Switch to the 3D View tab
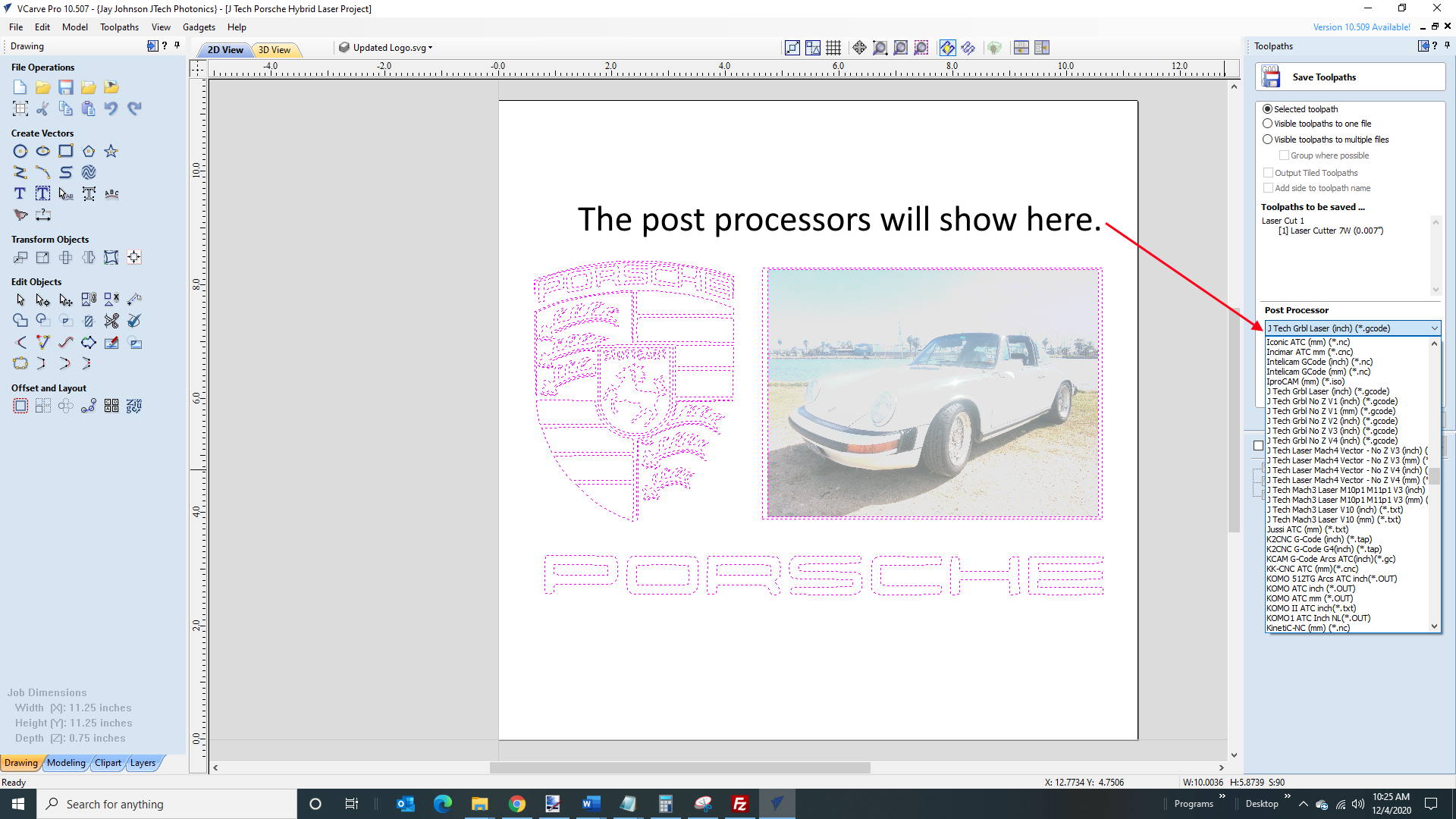Viewport: 1456px width, 819px height. (x=274, y=50)
